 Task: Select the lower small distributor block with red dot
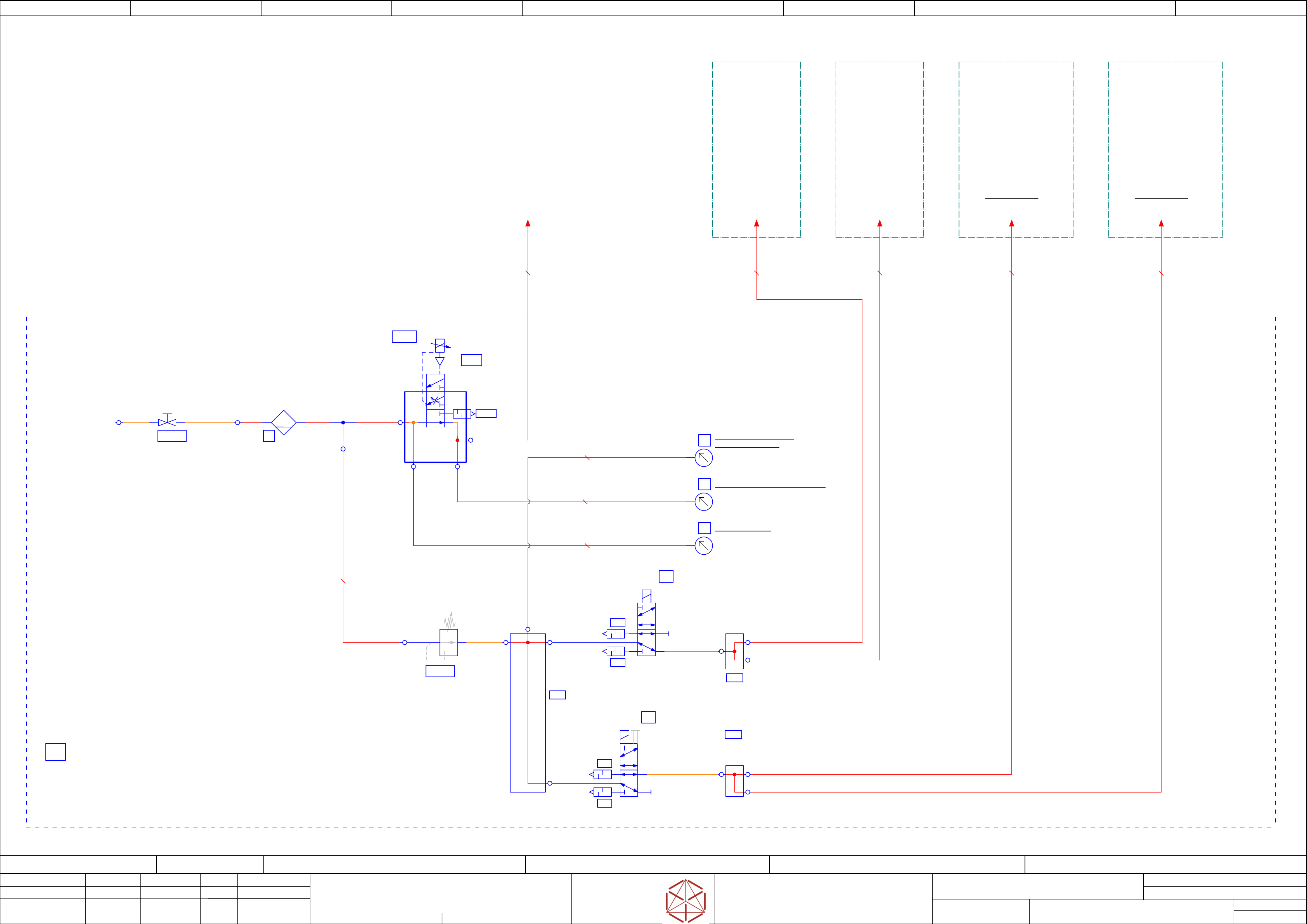(734, 780)
